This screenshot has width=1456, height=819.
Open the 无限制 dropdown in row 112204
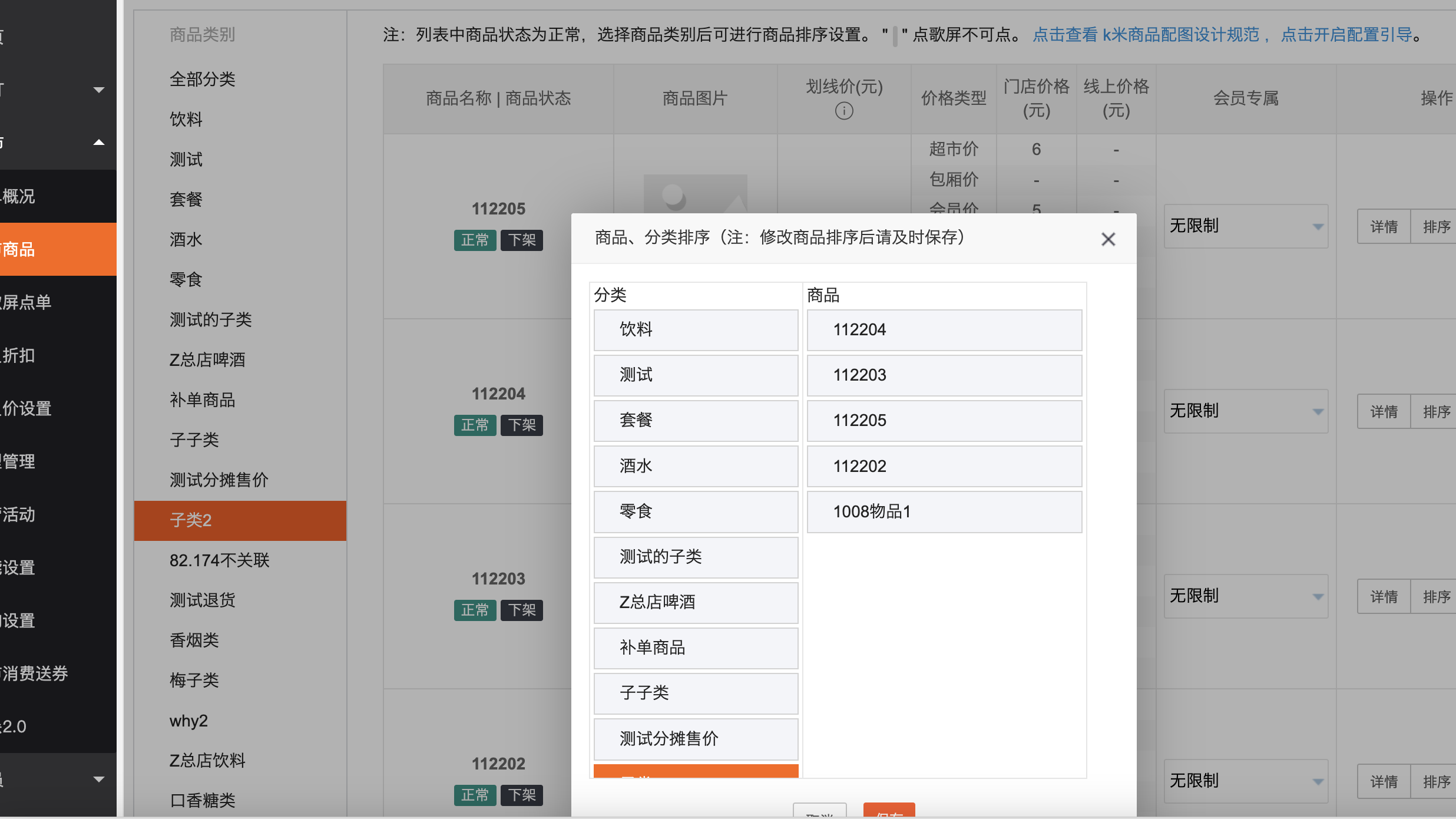[1246, 411]
